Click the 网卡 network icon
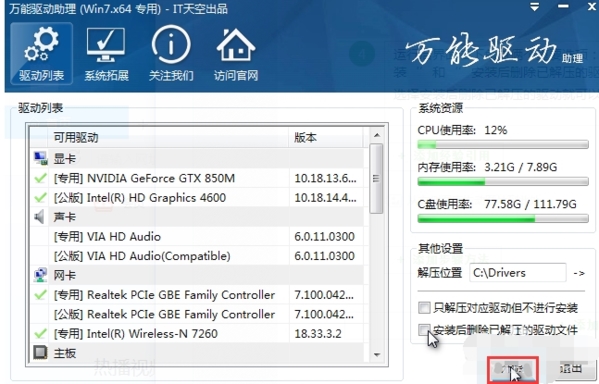Viewport: 599px width, 384px height. point(40,275)
